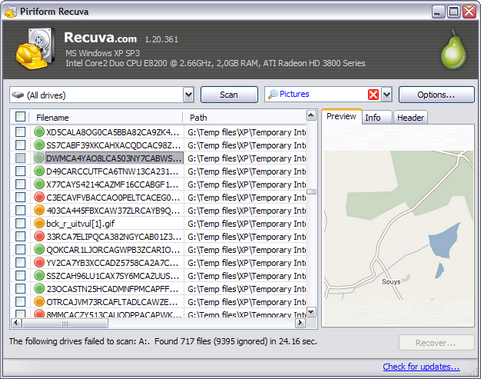Check the box for SS7CABF39XKCAHXACQDCAC98Z file
This screenshot has height=379, width=481.
coord(20,145)
